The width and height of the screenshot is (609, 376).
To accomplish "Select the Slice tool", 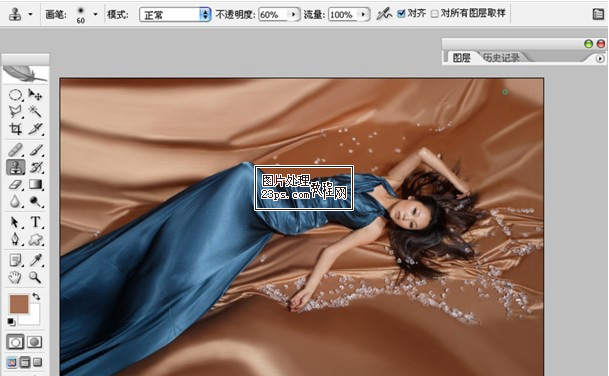I will (35, 129).
